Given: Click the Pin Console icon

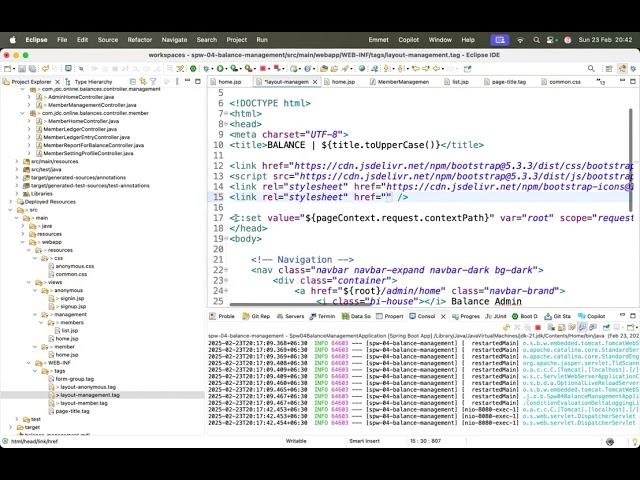Looking at the screenshot, I should pyautogui.click(x=606, y=327).
